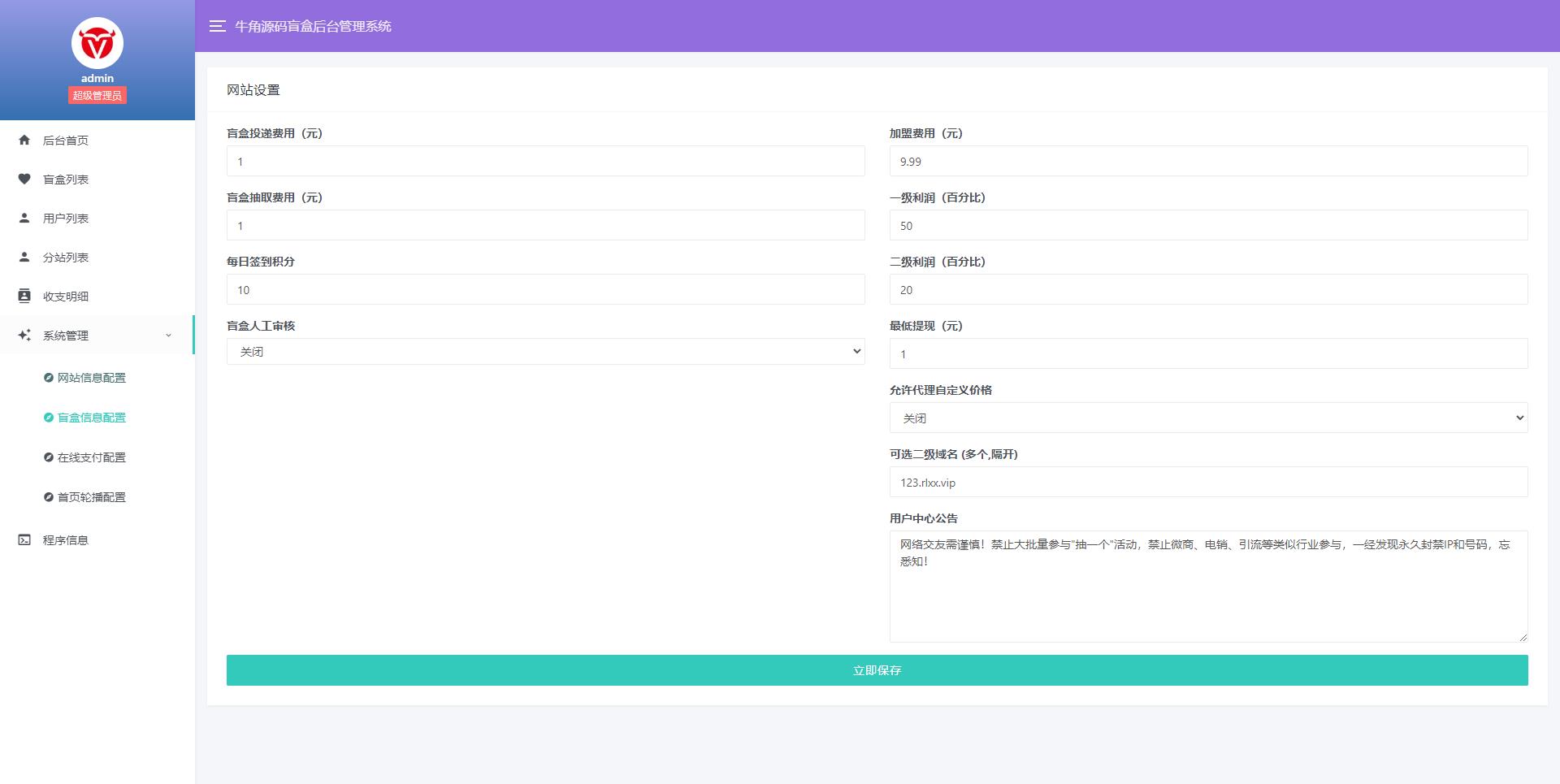The height and width of the screenshot is (784, 1560).
Task: Click the user icon beside 用户列表
Action: (24, 218)
